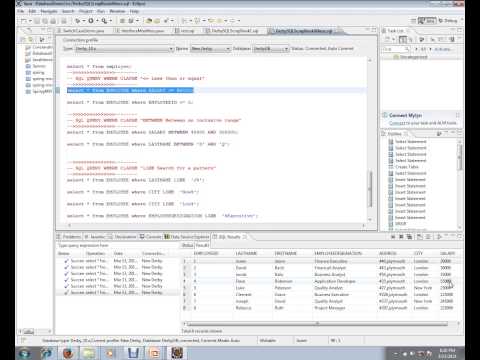Select the Data Source Explorer tab
The width and height of the screenshot is (480, 360).
point(187,237)
